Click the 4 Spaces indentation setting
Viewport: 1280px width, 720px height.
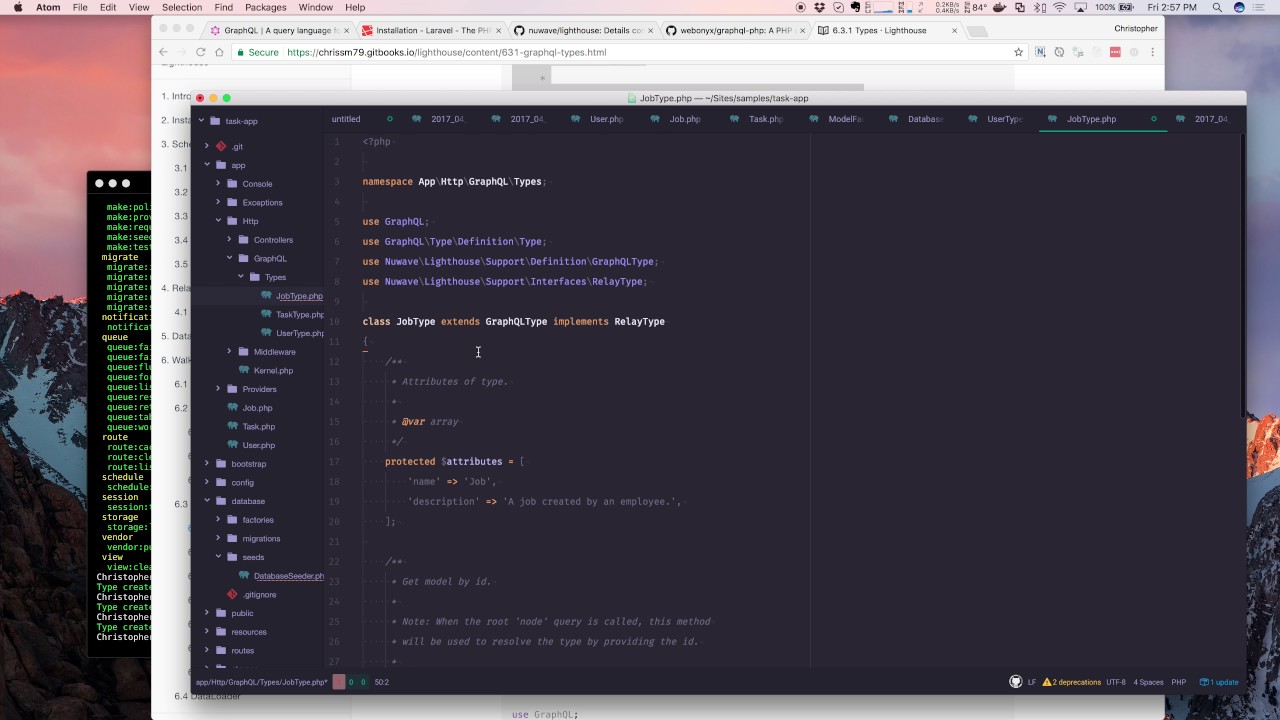click(x=1148, y=682)
